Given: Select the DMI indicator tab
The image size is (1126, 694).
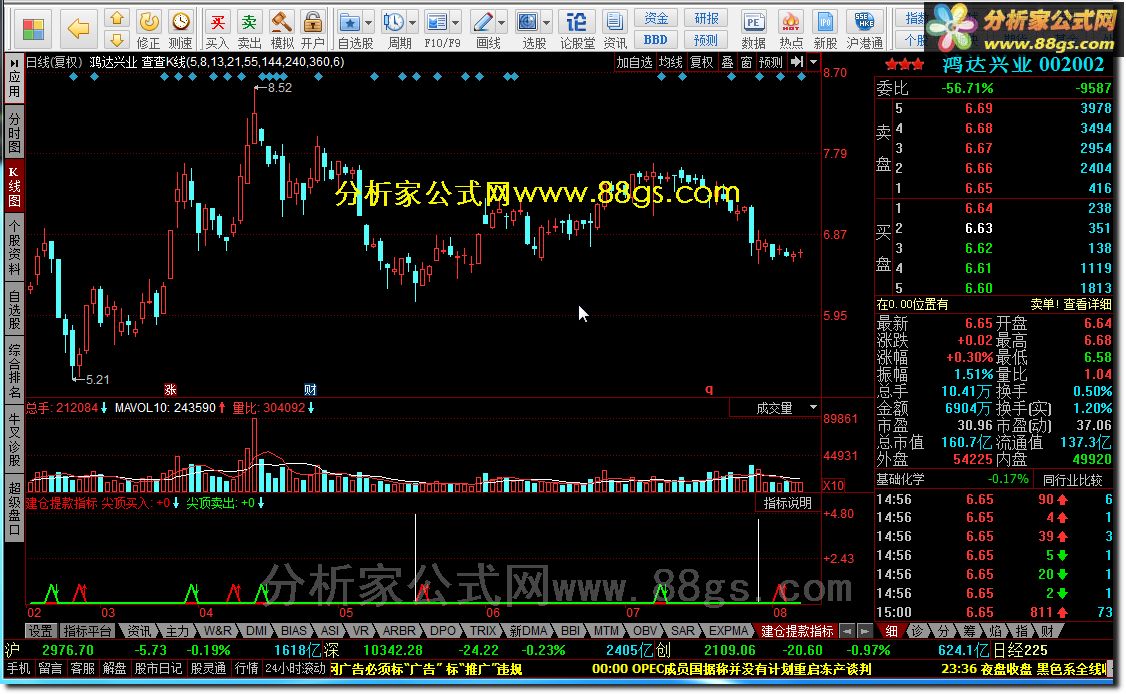Looking at the screenshot, I should (x=256, y=631).
